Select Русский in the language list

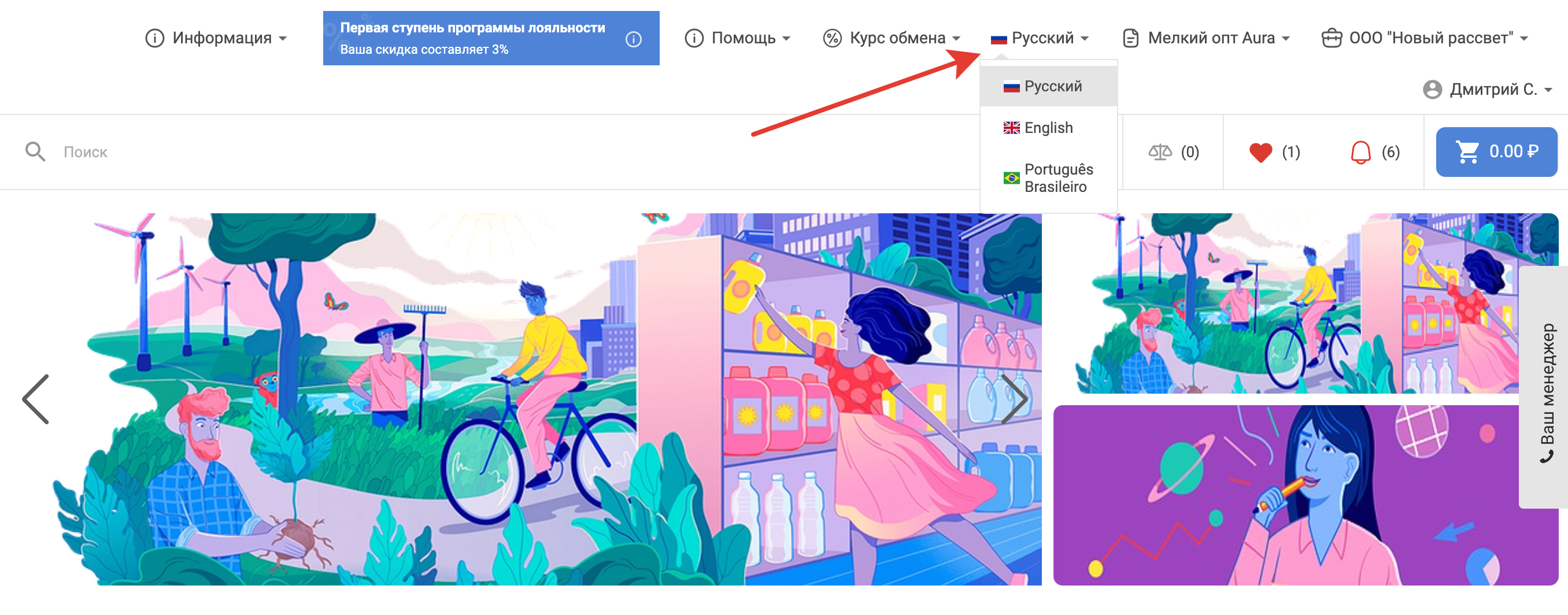1052,86
